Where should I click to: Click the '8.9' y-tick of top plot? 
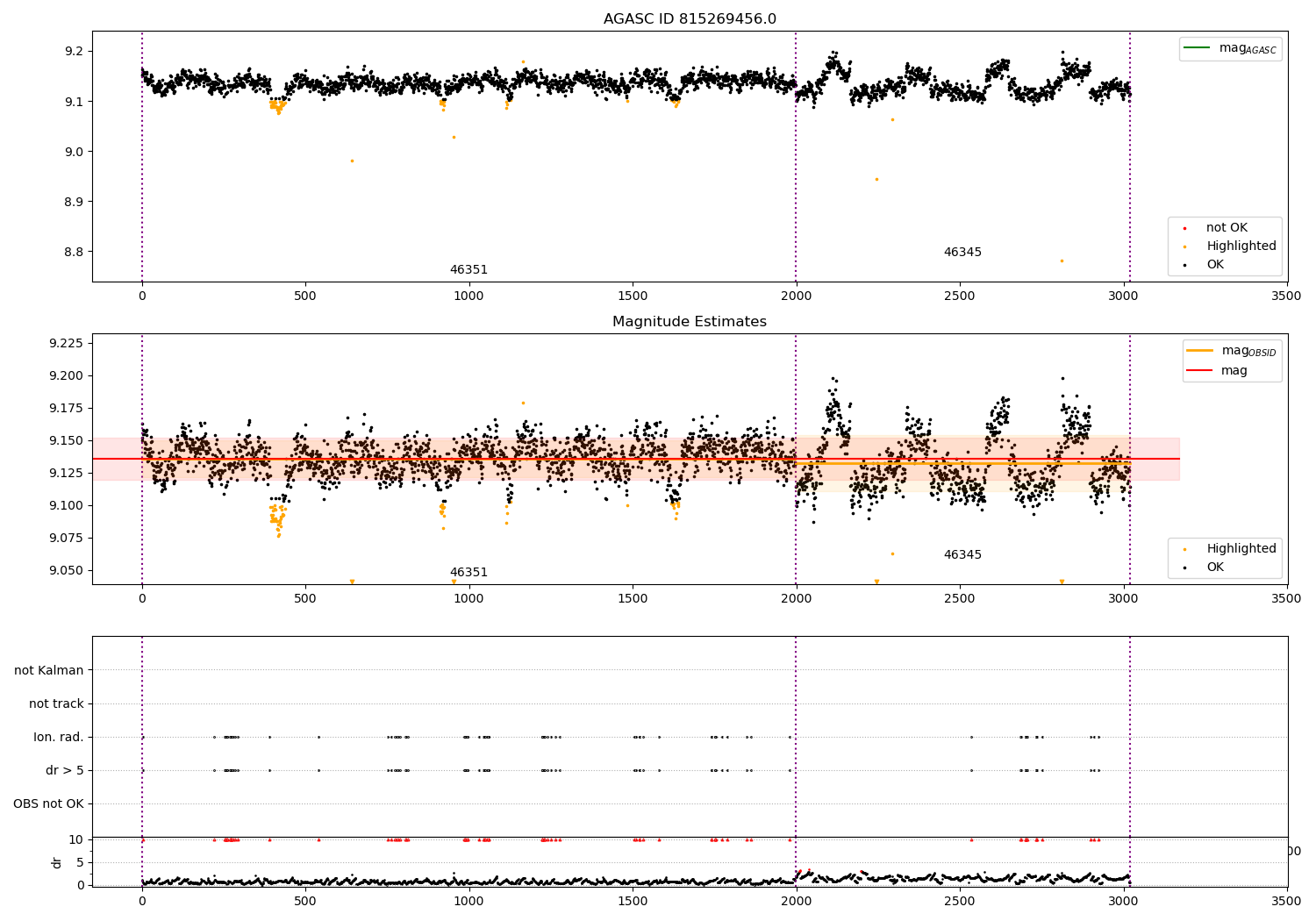(74, 202)
